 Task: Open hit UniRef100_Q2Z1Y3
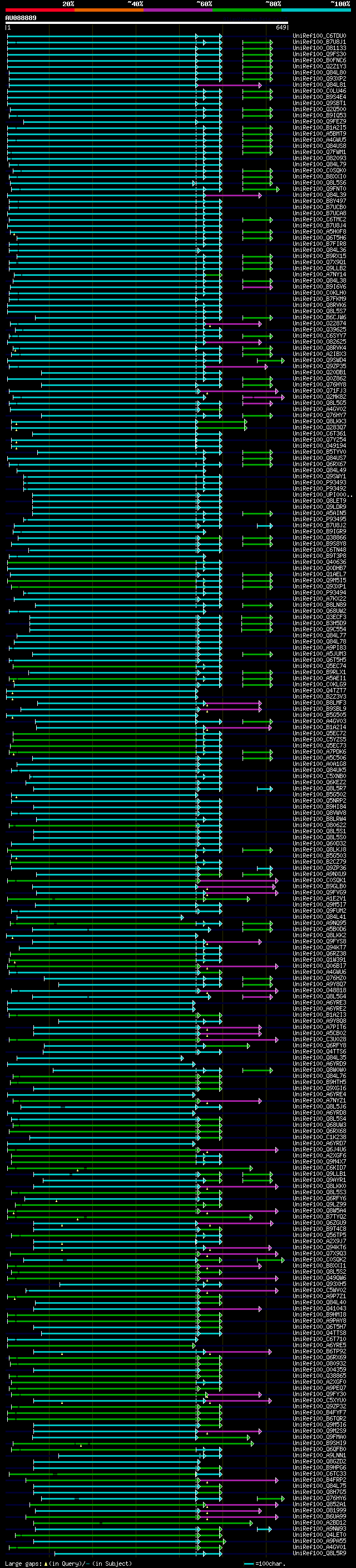tap(319, 66)
